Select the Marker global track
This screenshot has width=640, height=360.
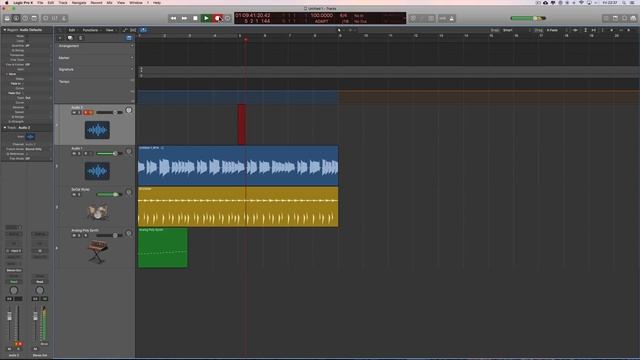[95, 58]
